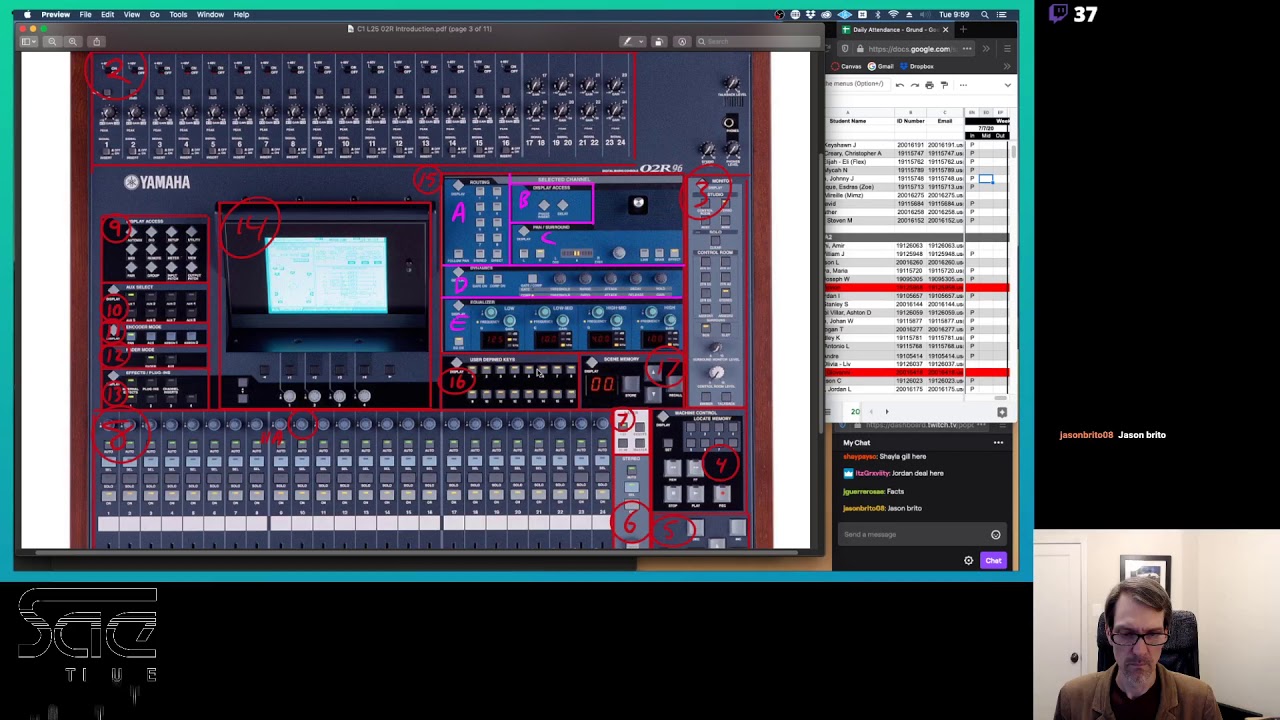The height and width of the screenshot is (720, 1280).
Task: Click the ID Number header cell
Action: [x=910, y=121]
